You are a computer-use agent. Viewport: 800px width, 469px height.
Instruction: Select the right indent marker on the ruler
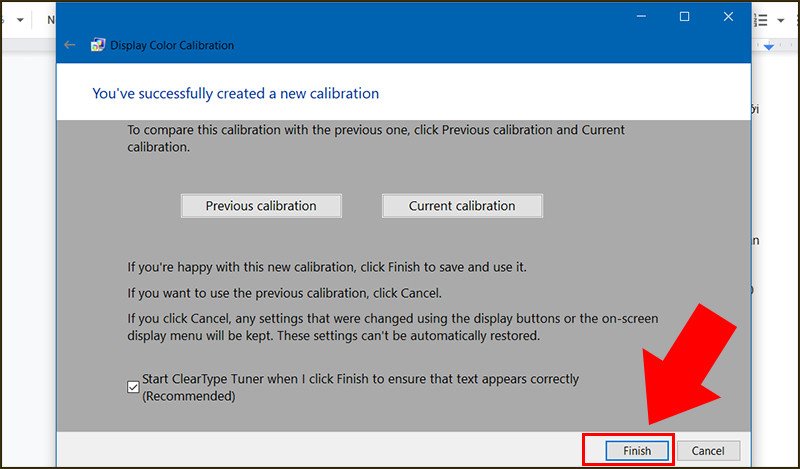tap(769, 47)
